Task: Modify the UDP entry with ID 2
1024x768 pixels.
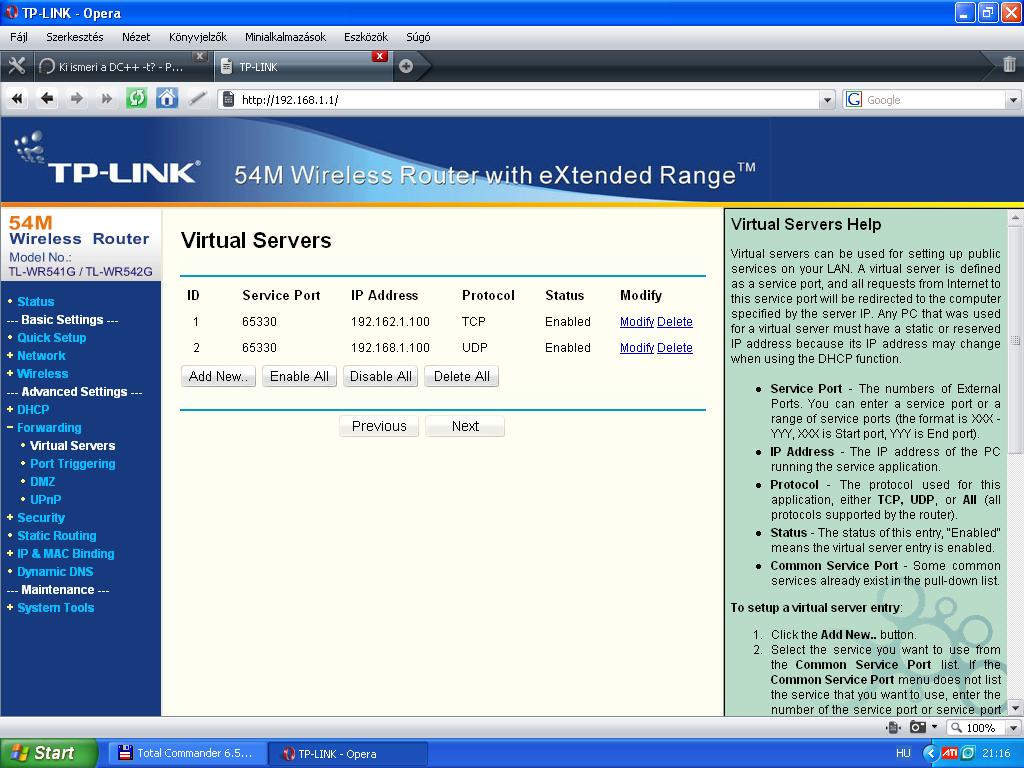Action: click(637, 348)
